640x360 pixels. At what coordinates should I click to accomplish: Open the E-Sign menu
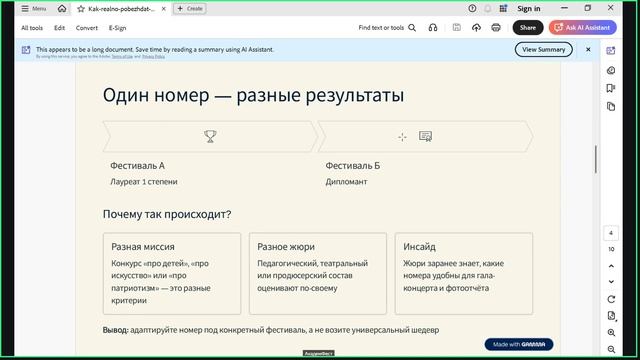(117, 28)
